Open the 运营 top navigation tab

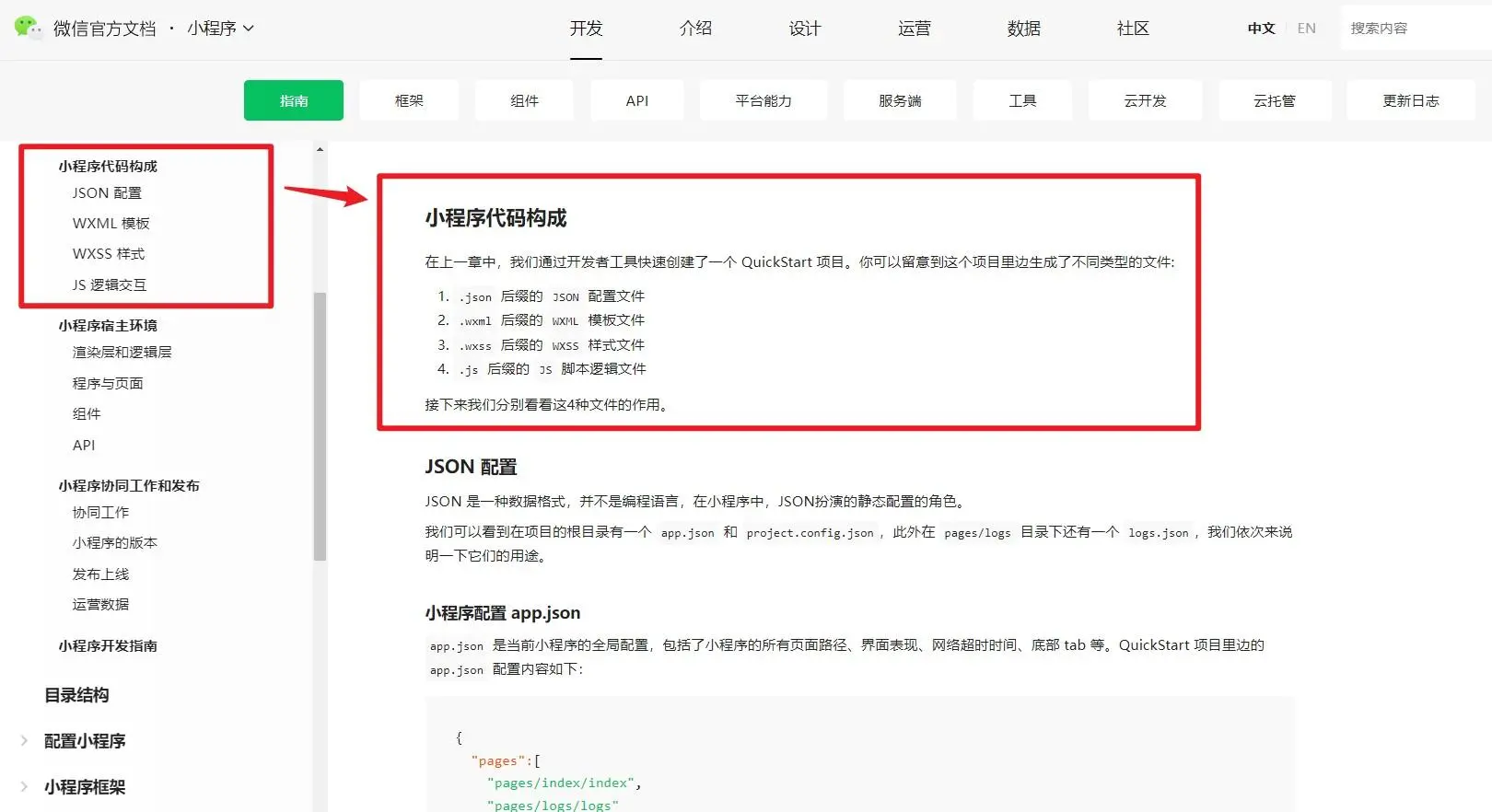click(x=915, y=29)
